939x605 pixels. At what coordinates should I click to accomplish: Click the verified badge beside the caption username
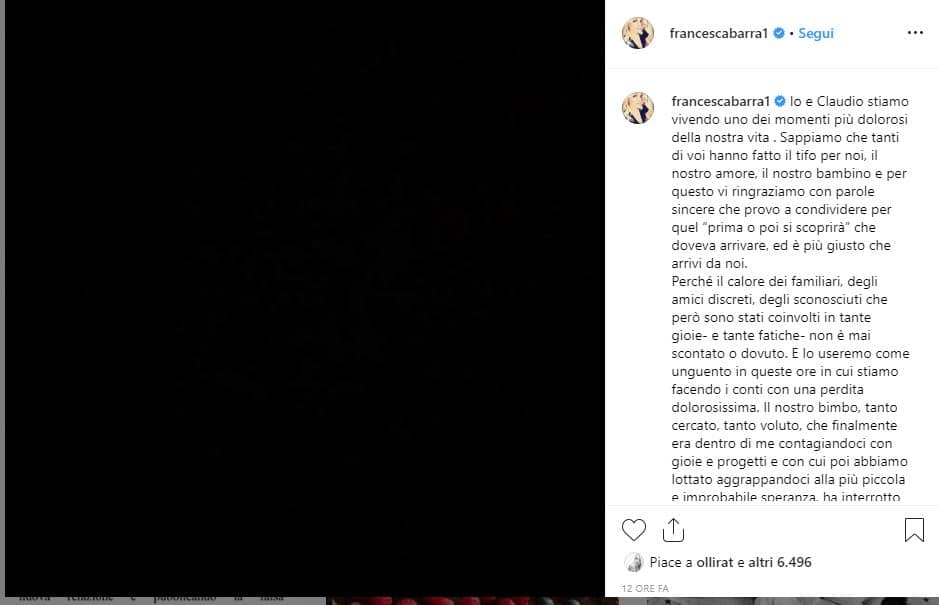[x=780, y=101]
